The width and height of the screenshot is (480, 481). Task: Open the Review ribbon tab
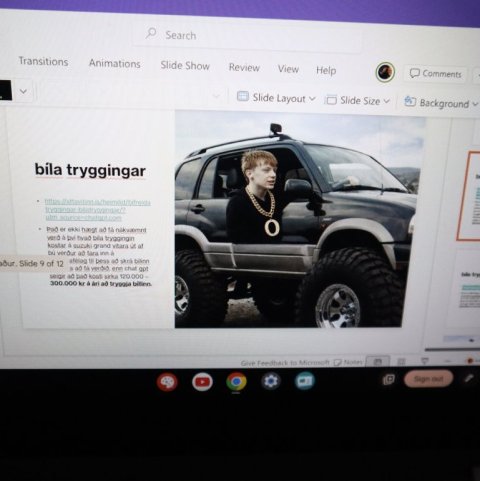click(x=244, y=67)
